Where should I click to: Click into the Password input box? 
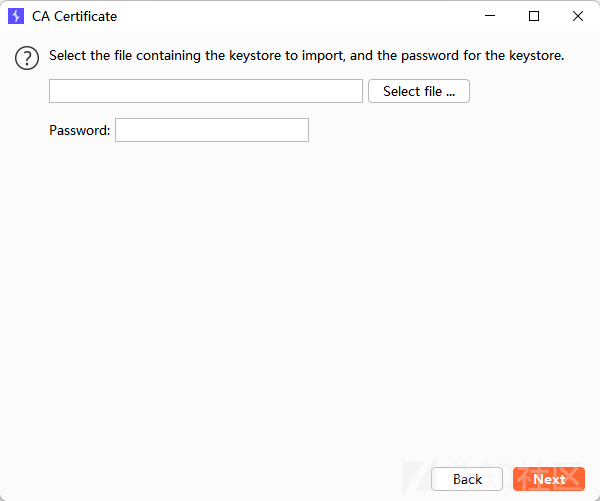[x=212, y=130]
